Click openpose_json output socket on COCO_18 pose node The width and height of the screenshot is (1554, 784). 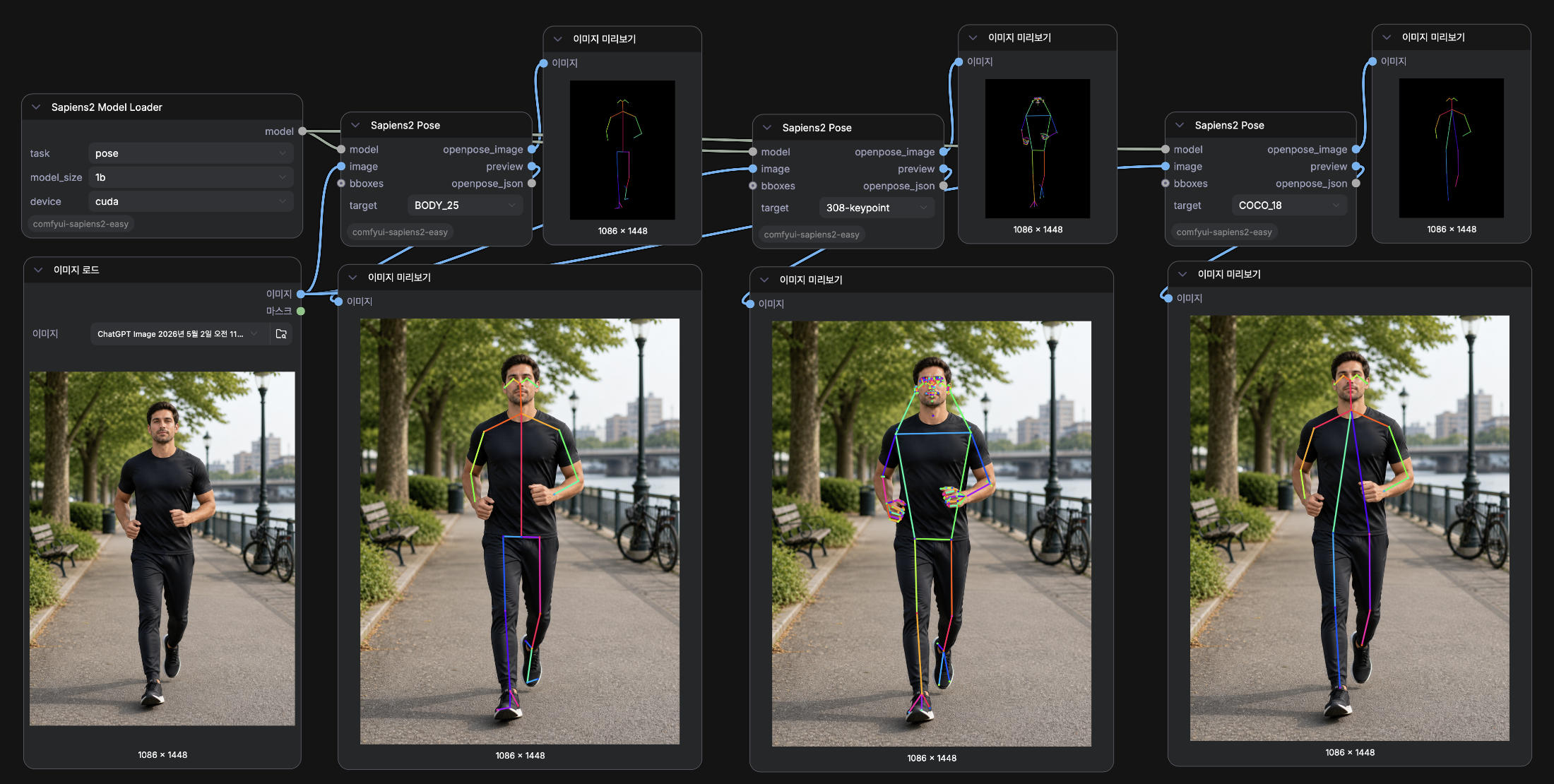(x=1356, y=184)
